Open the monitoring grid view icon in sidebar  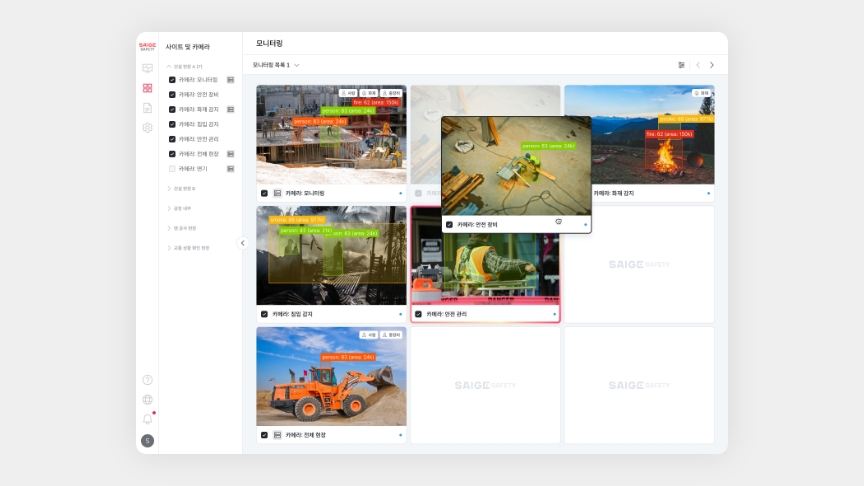pyautogui.click(x=147, y=88)
